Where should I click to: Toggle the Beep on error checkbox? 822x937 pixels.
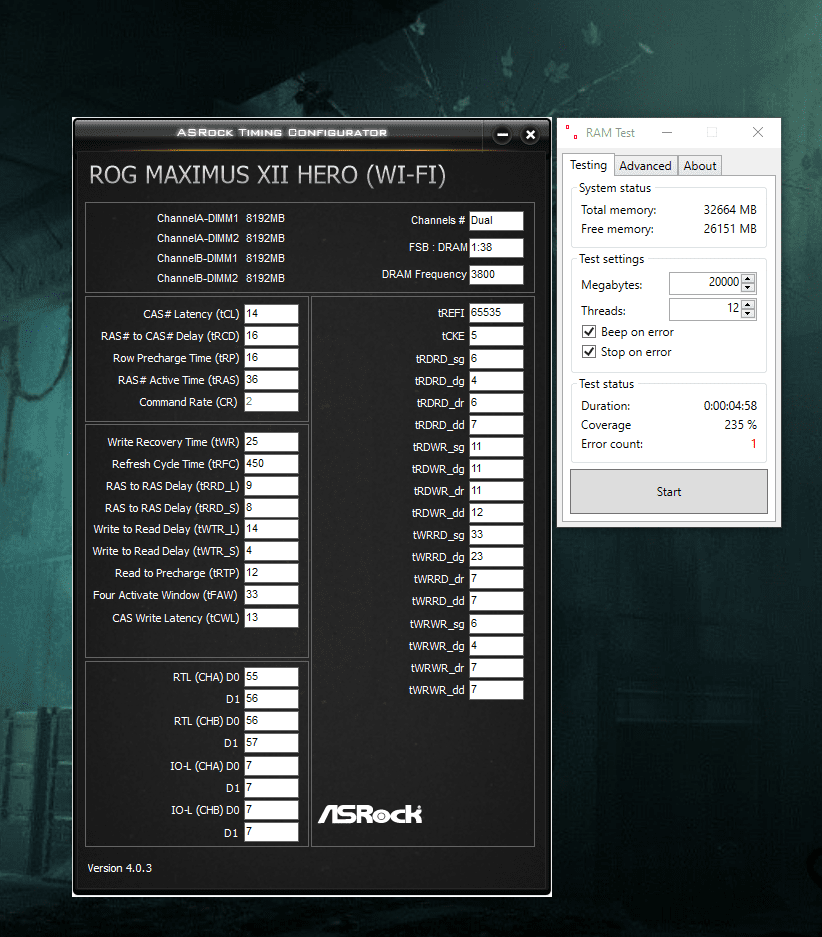589,332
